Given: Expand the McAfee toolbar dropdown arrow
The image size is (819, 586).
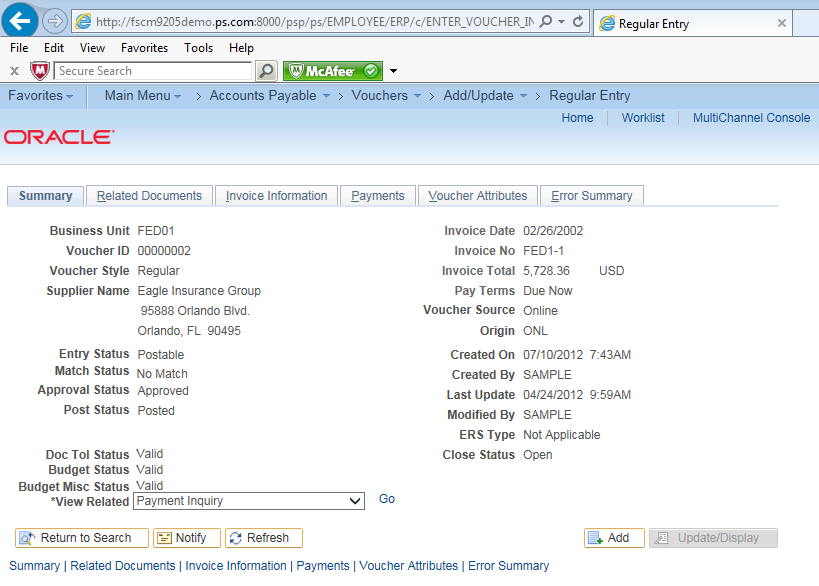Looking at the screenshot, I should [392, 71].
